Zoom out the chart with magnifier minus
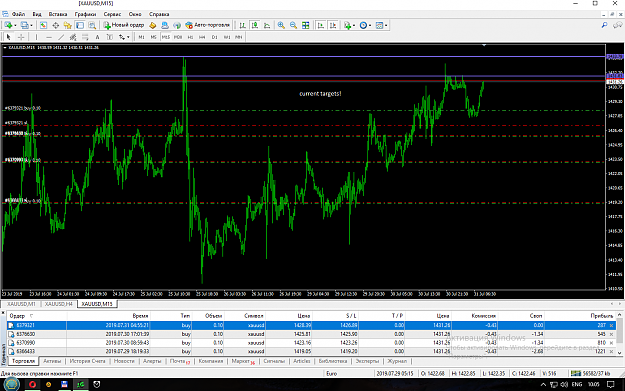Screen dimensions: 625x391 click(293, 25)
